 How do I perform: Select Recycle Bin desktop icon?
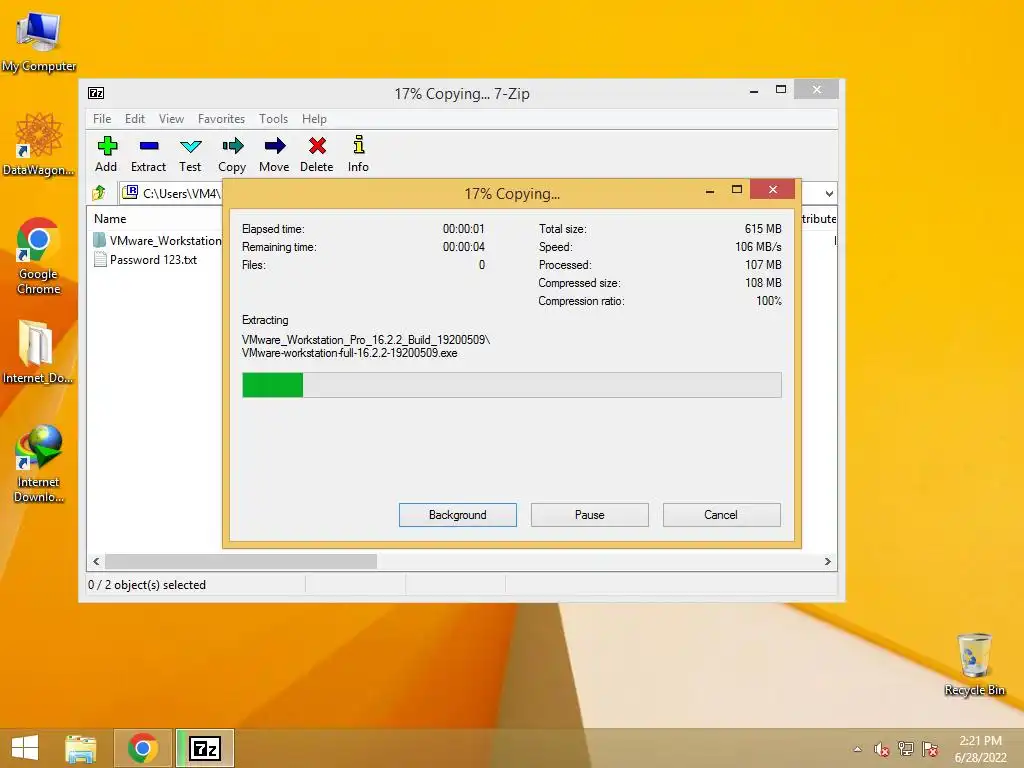(974, 664)
